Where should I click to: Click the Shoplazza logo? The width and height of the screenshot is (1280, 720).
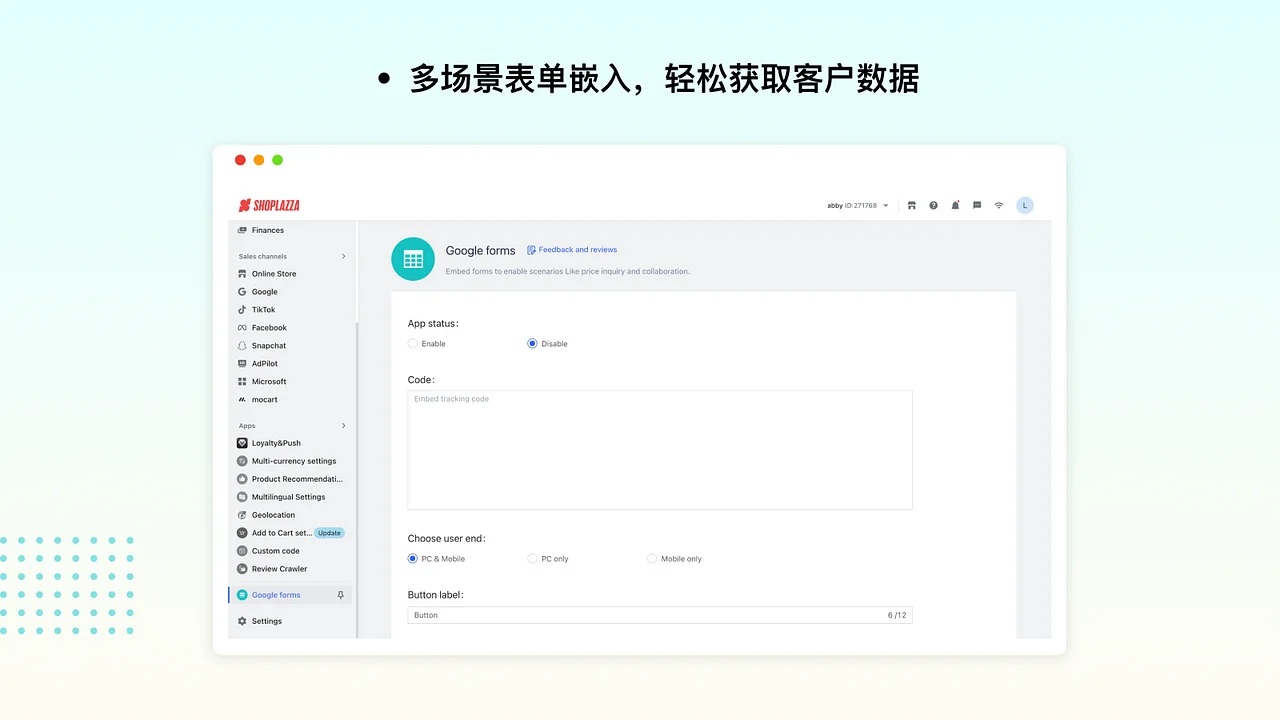point(269,205)
